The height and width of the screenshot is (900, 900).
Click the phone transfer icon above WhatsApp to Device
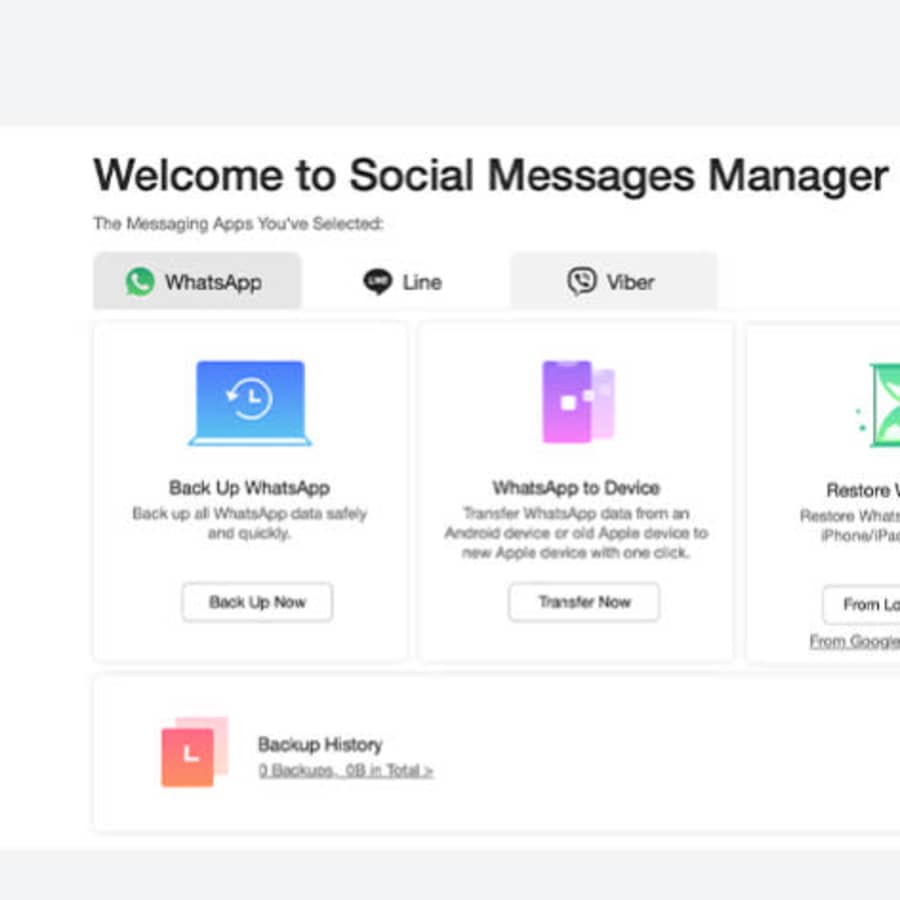click(578, 401)
